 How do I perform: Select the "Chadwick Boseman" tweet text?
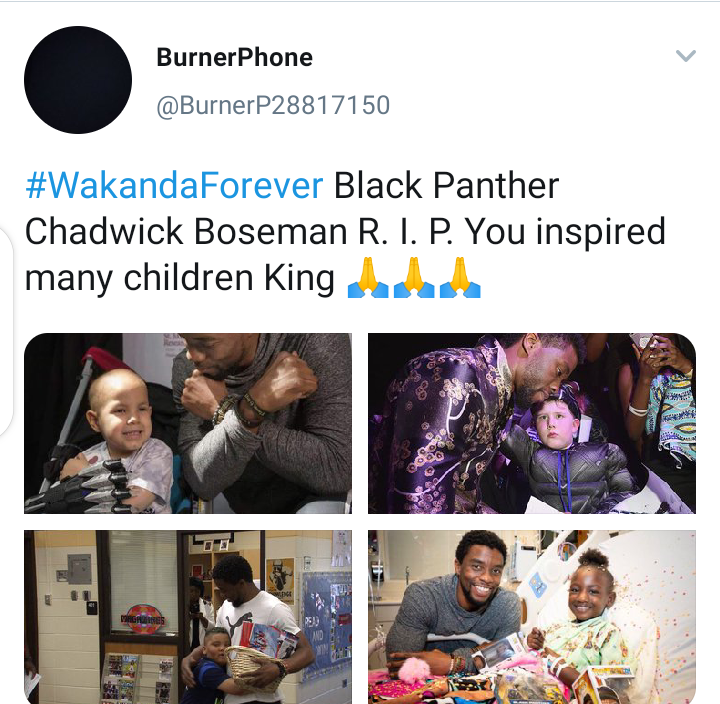click(186, 231)
